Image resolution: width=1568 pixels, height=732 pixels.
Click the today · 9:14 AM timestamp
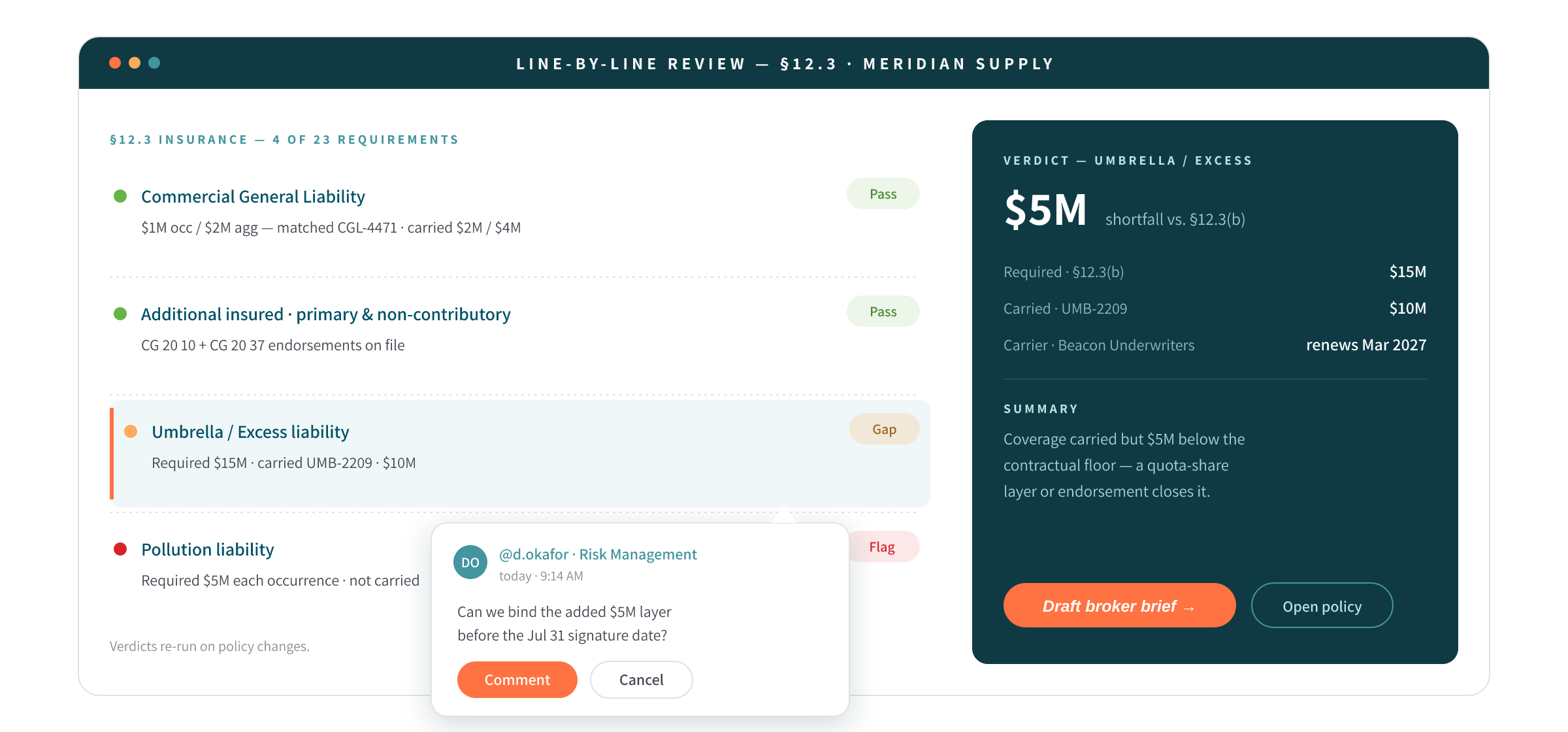[x=541, y=576]
